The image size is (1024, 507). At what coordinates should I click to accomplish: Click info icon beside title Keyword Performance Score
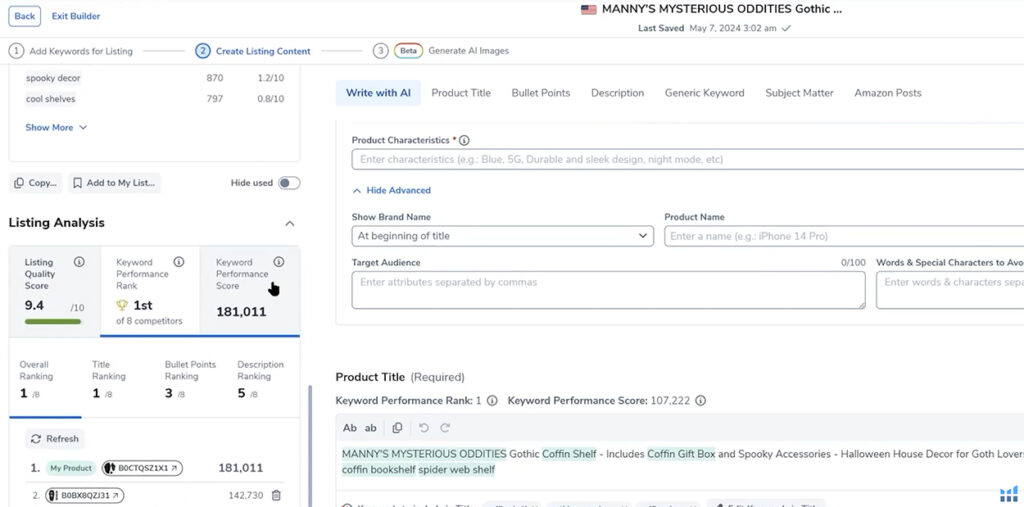click(x=701, y=401)
